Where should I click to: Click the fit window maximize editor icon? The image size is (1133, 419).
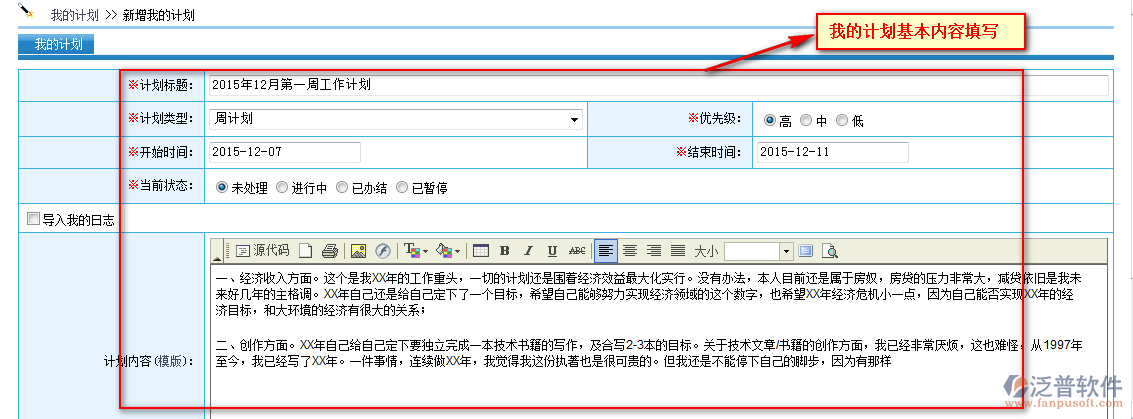[x=806, y=251]
